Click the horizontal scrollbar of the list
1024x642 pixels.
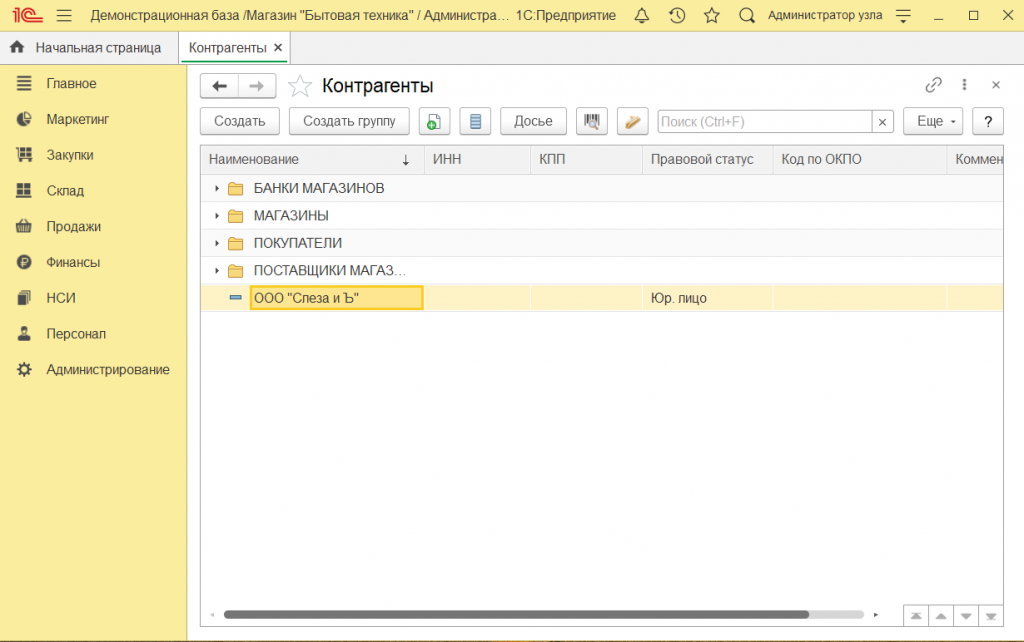pos(515,615)
